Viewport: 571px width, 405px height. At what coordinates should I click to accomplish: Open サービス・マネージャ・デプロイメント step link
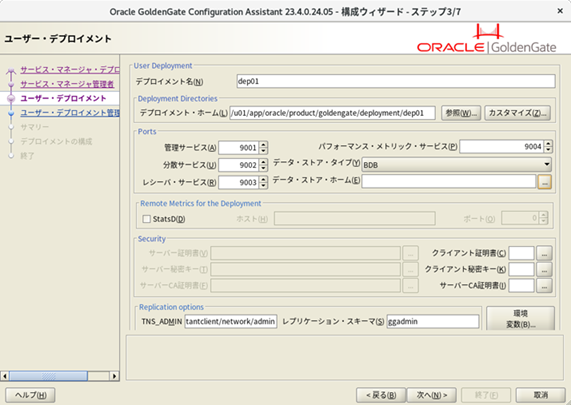[x=70, y=70]
